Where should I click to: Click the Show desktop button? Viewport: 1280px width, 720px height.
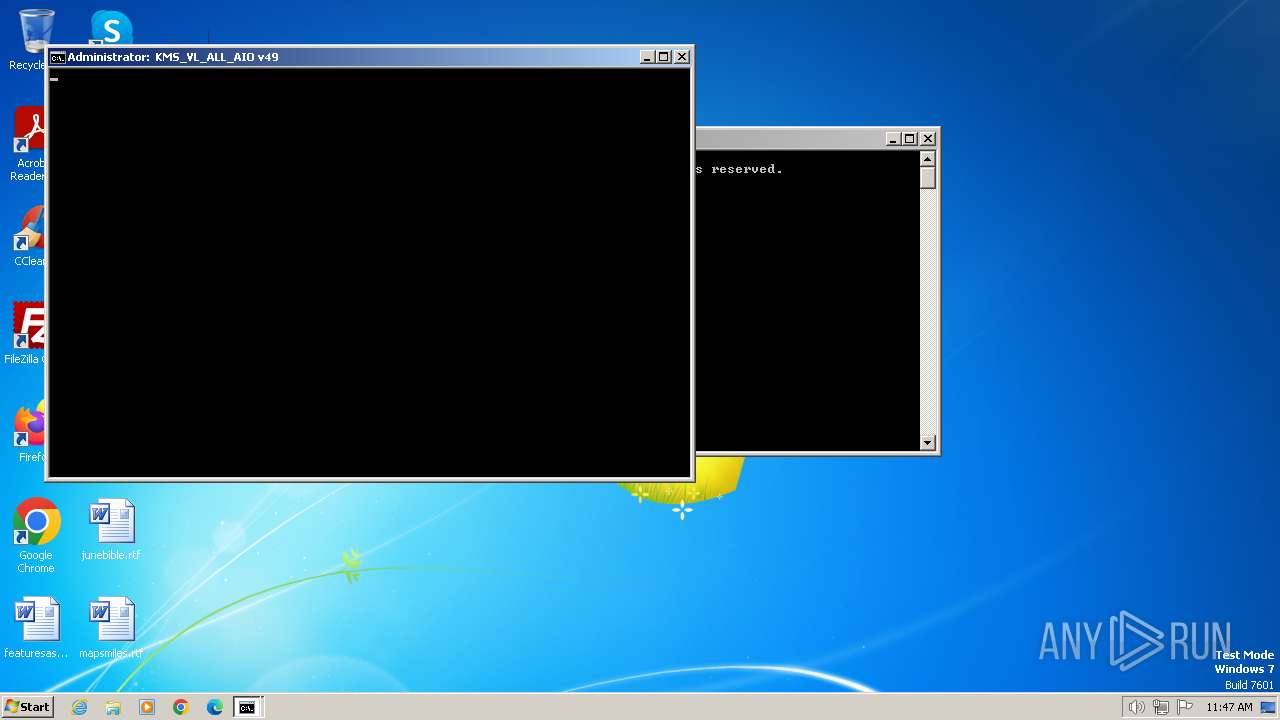[1269, 707]
